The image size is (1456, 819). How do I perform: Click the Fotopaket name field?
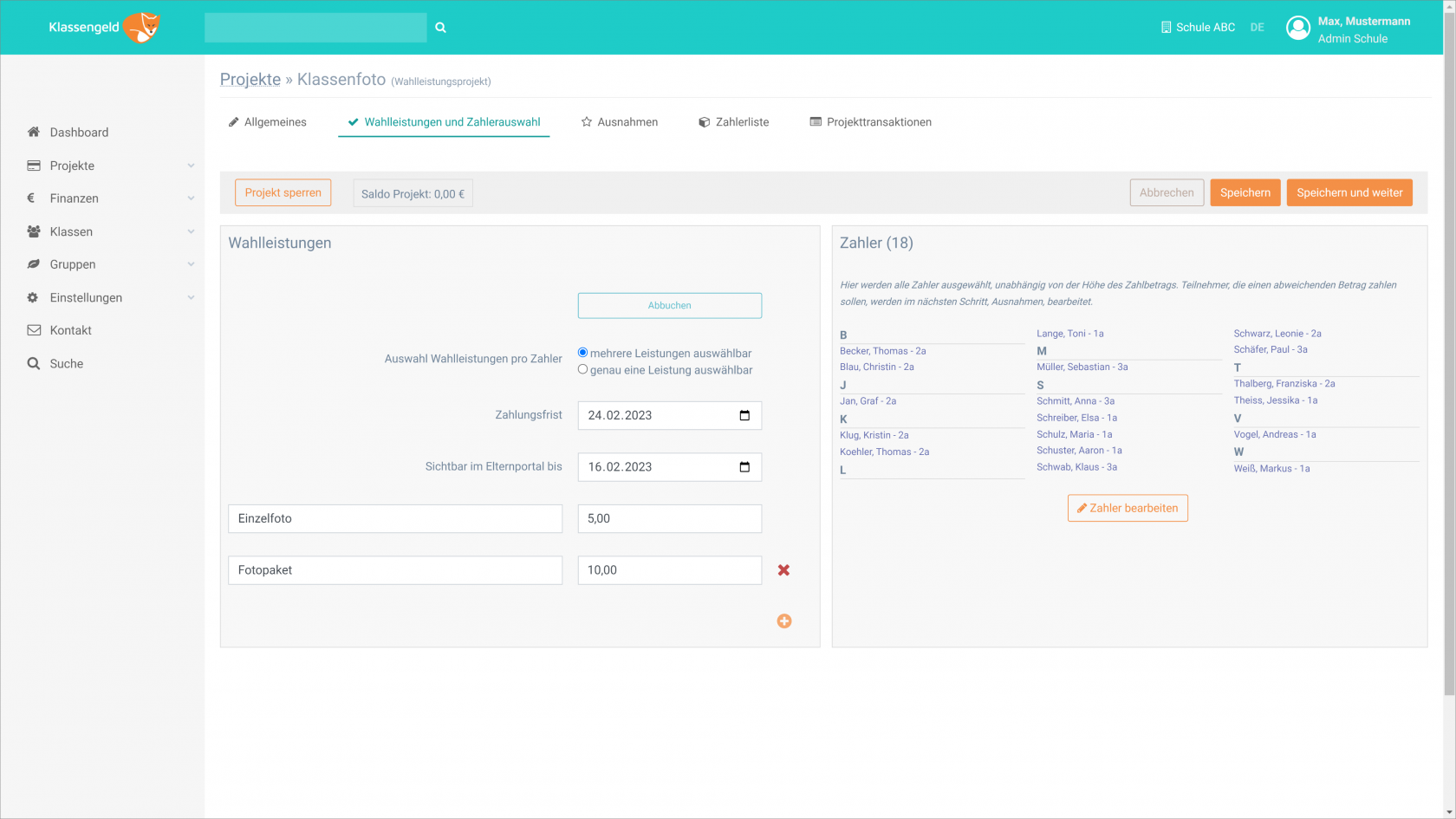395,570
